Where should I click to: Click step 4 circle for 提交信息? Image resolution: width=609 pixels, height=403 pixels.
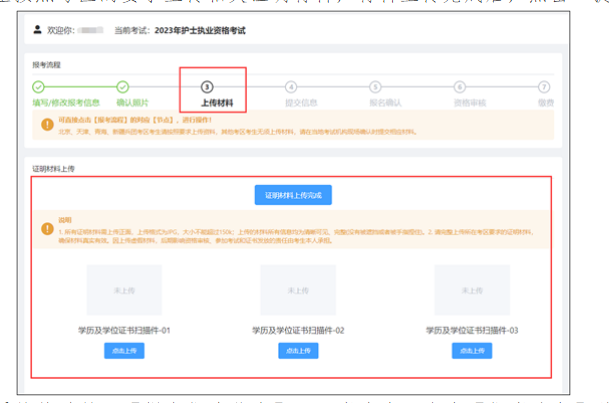291,87
